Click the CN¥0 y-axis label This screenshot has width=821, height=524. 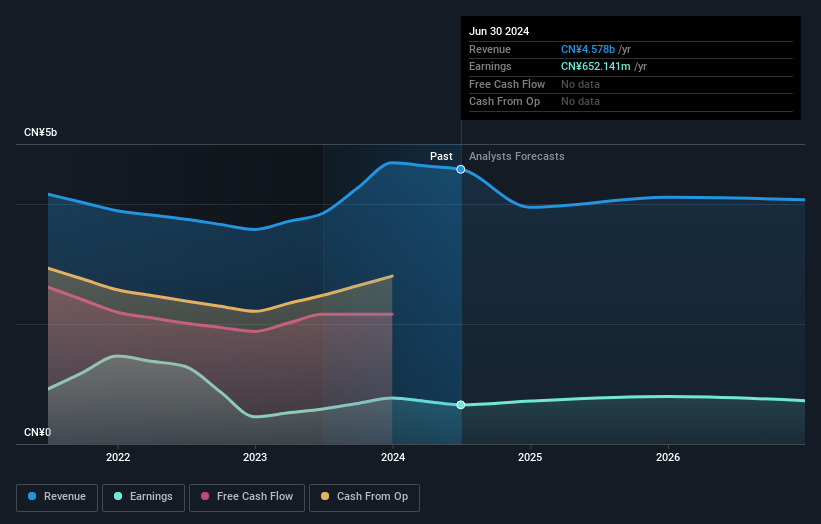click(38, 432)
